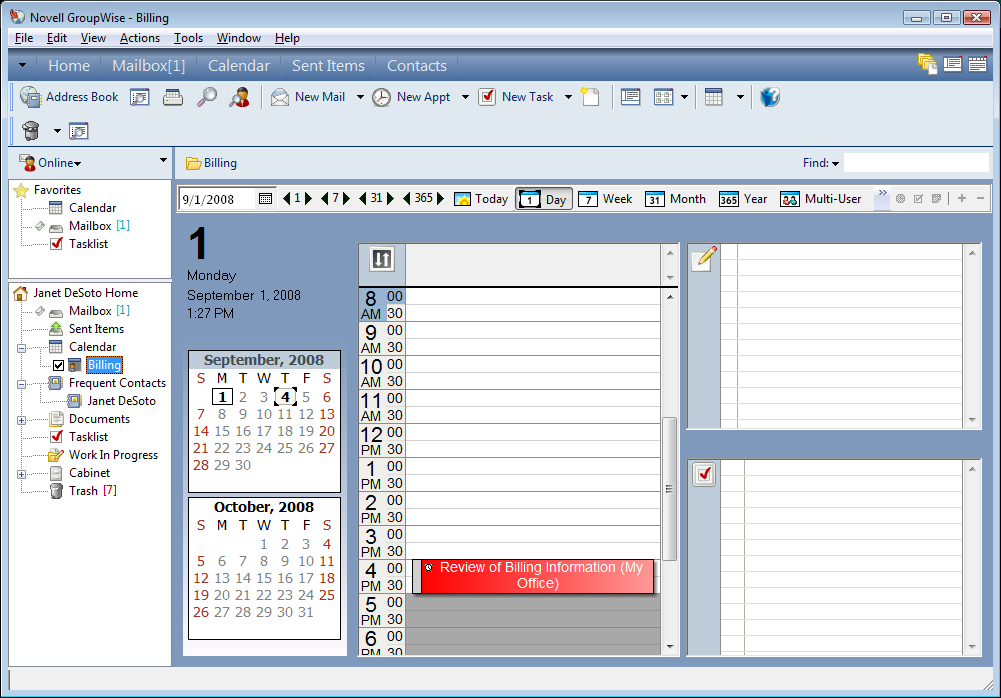The width and height of the screenshot is (1001, 698).
Task: Select October 15 in mini calendar
Action: coord(264,578)
